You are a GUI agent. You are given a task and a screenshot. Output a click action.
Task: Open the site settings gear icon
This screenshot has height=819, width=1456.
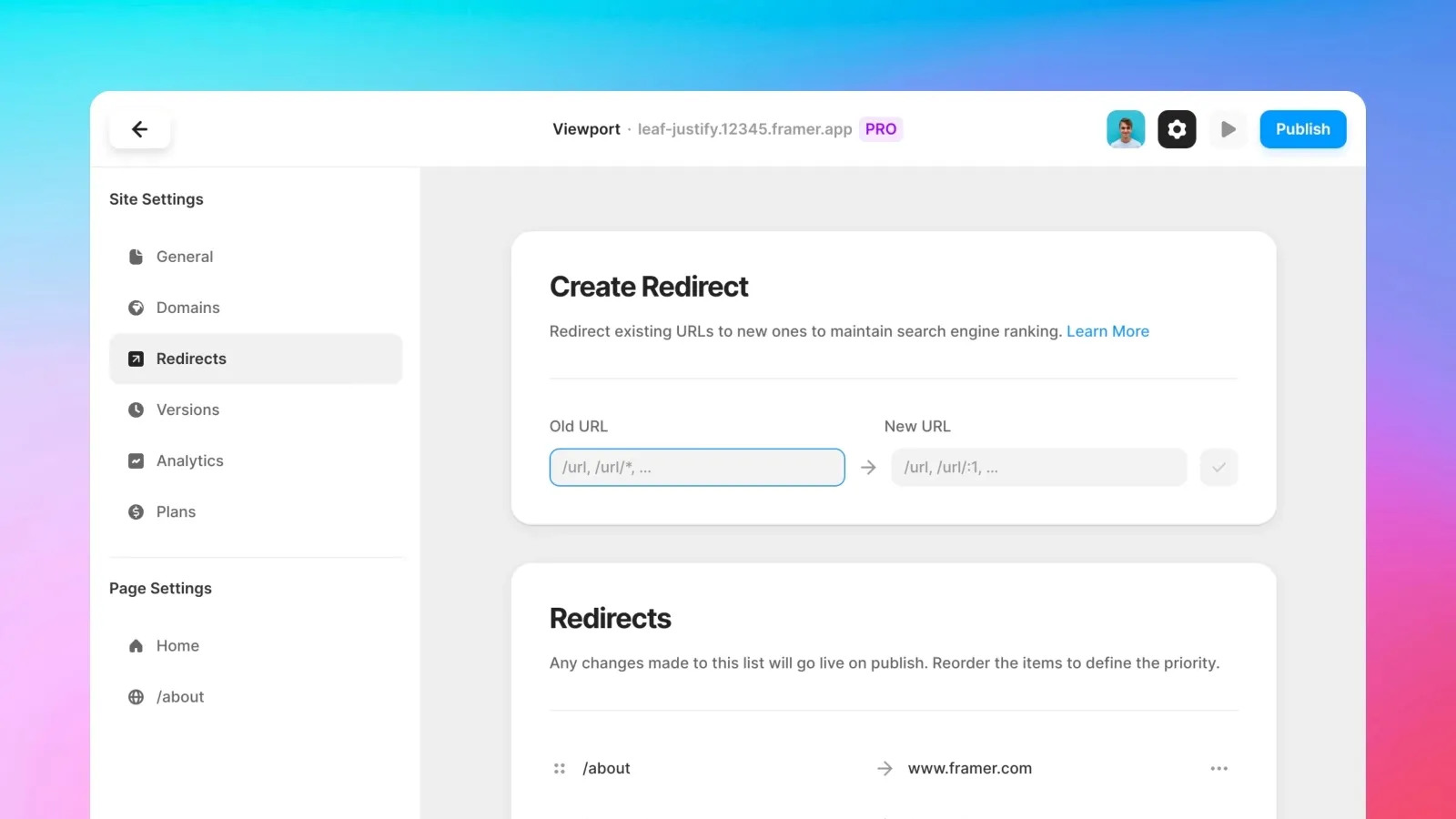click(x=1177, y=128)
